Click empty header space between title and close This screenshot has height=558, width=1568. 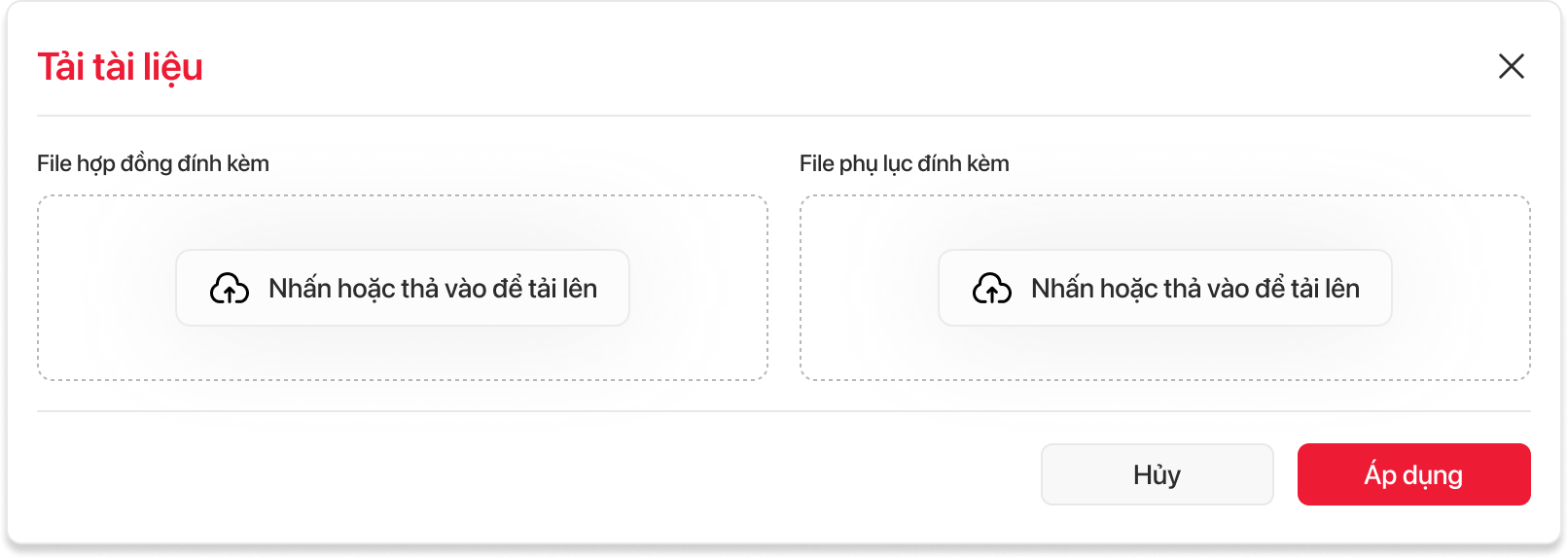tap(827, 66)
